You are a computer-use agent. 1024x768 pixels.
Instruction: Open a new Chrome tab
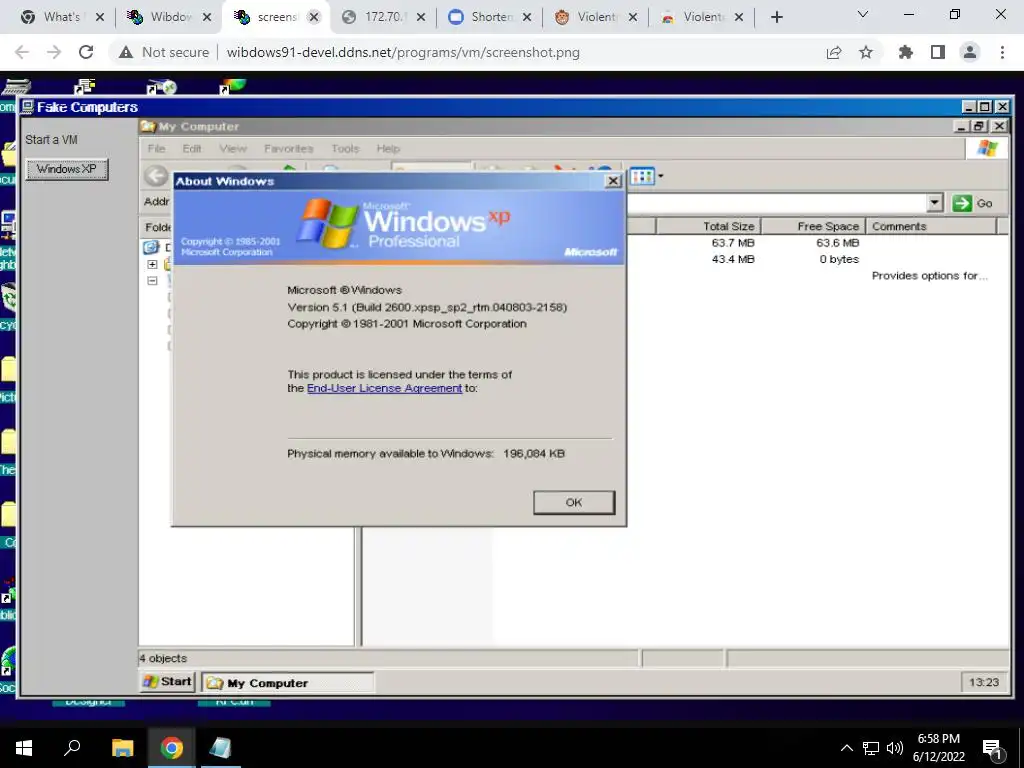776,18
